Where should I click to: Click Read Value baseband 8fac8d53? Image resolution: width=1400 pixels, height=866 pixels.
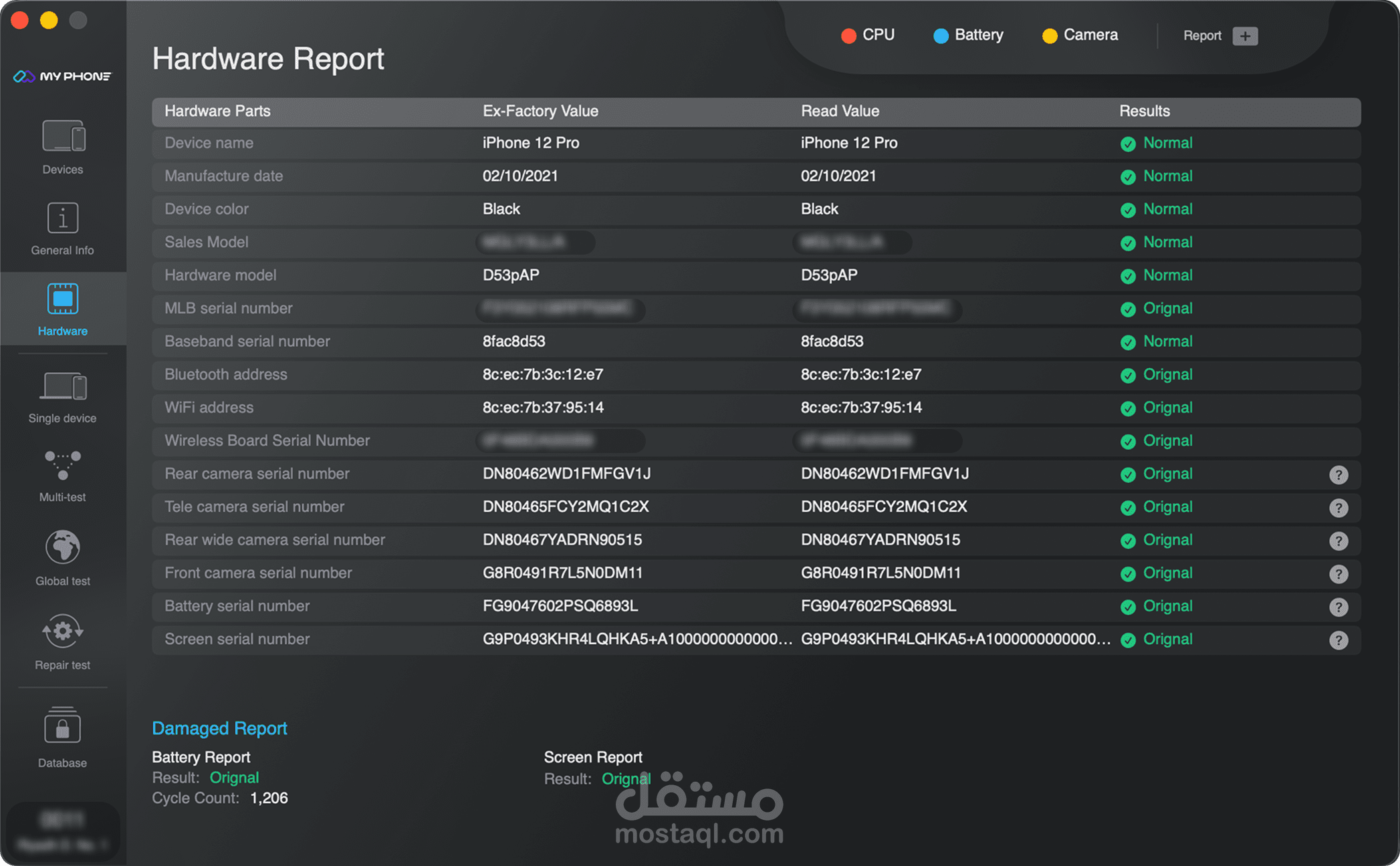tap(832, 341)
